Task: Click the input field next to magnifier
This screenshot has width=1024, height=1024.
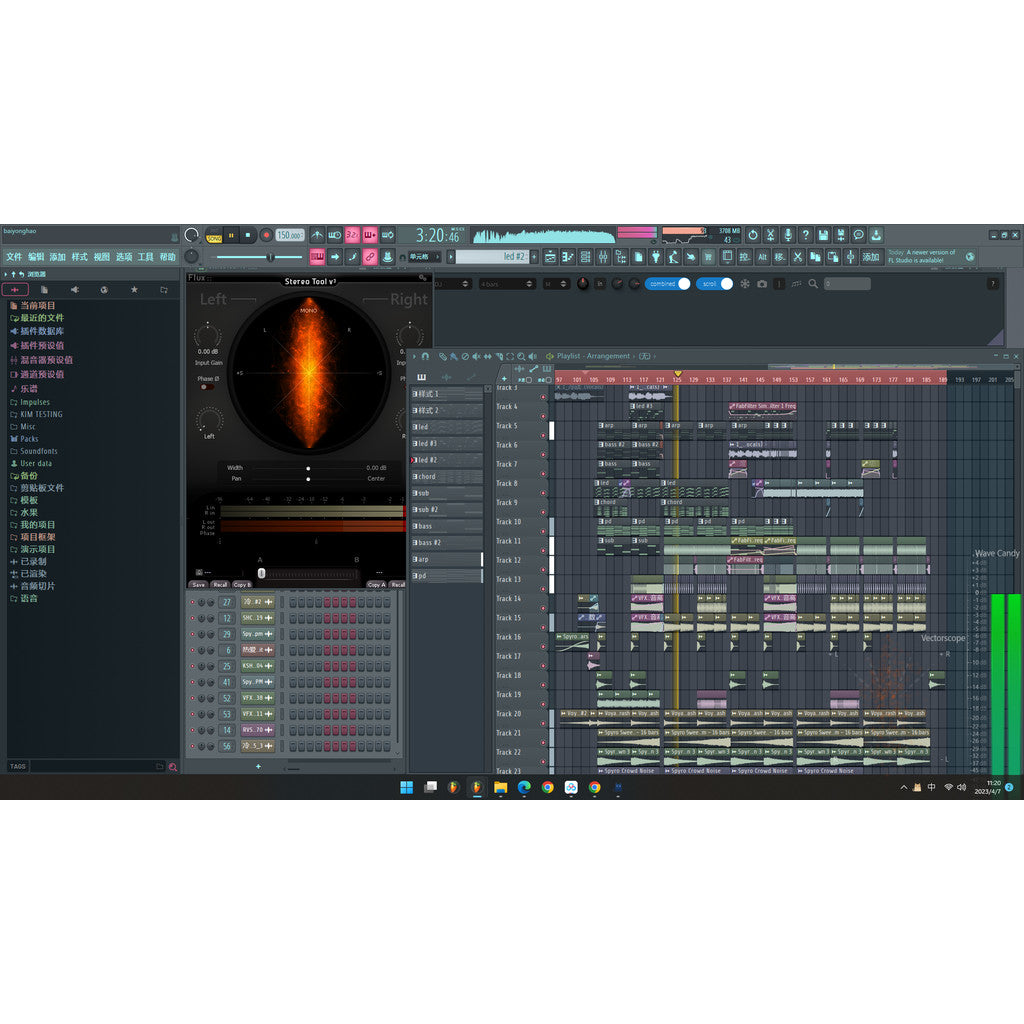Action: click(847, 283)
